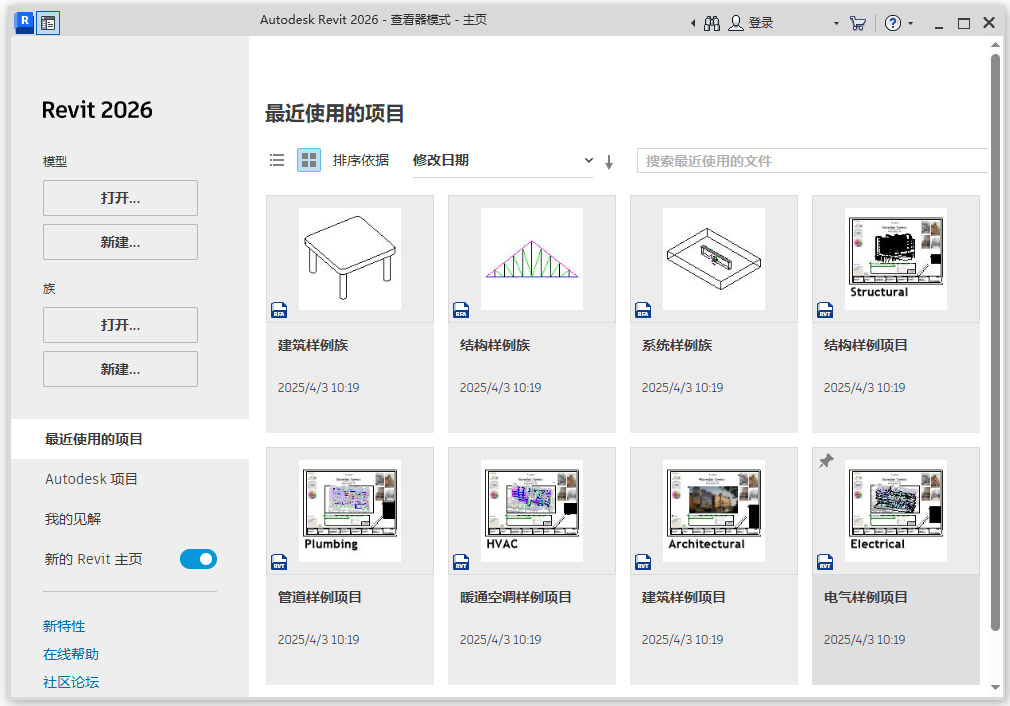
Task: Click the search (binoculars) icon in title bar
Action: point(712,21)
